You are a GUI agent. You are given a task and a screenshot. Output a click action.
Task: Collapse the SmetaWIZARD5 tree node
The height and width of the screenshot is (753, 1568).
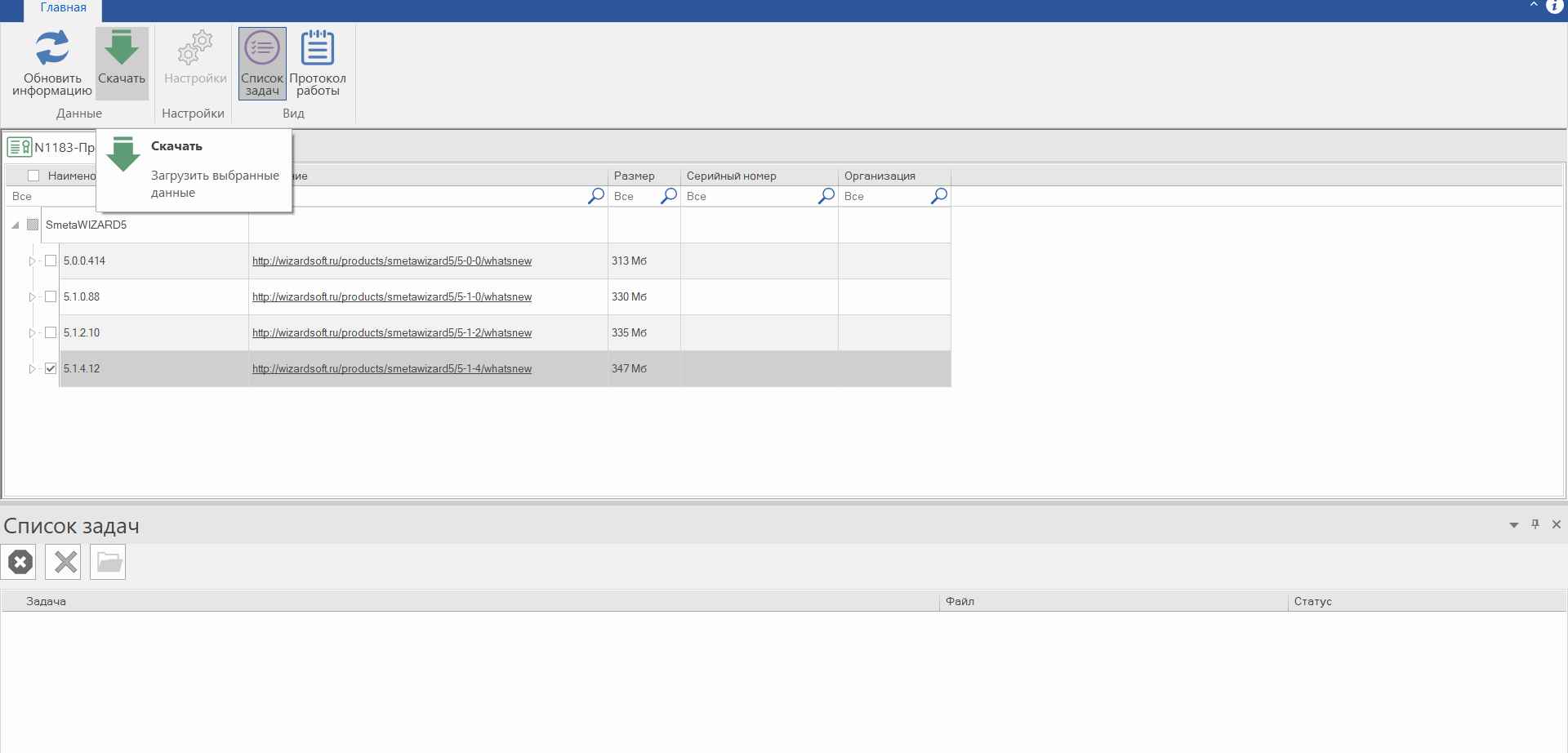[16, 225]
